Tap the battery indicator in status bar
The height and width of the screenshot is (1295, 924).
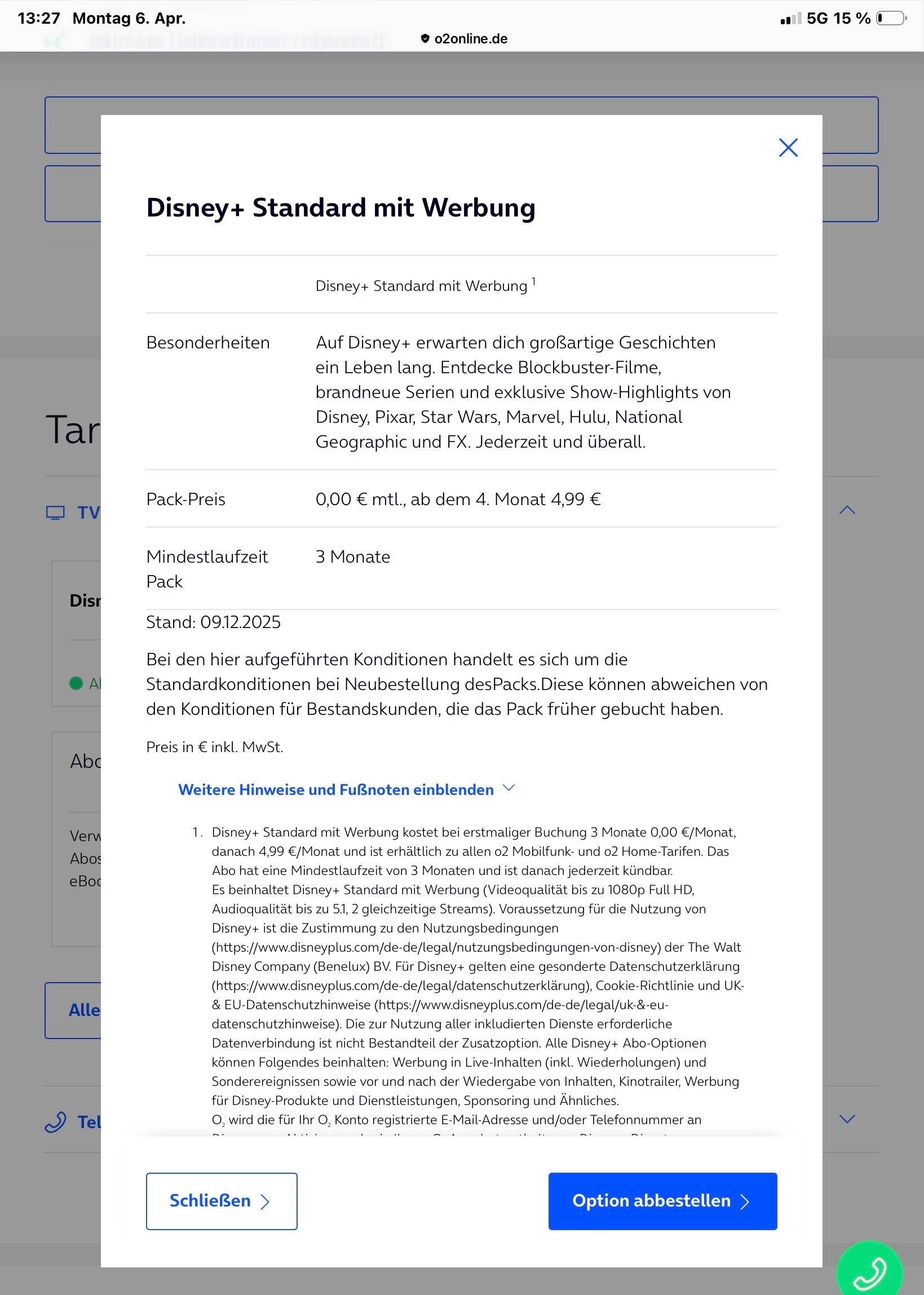pyautogui.click(x=891, y=18)
